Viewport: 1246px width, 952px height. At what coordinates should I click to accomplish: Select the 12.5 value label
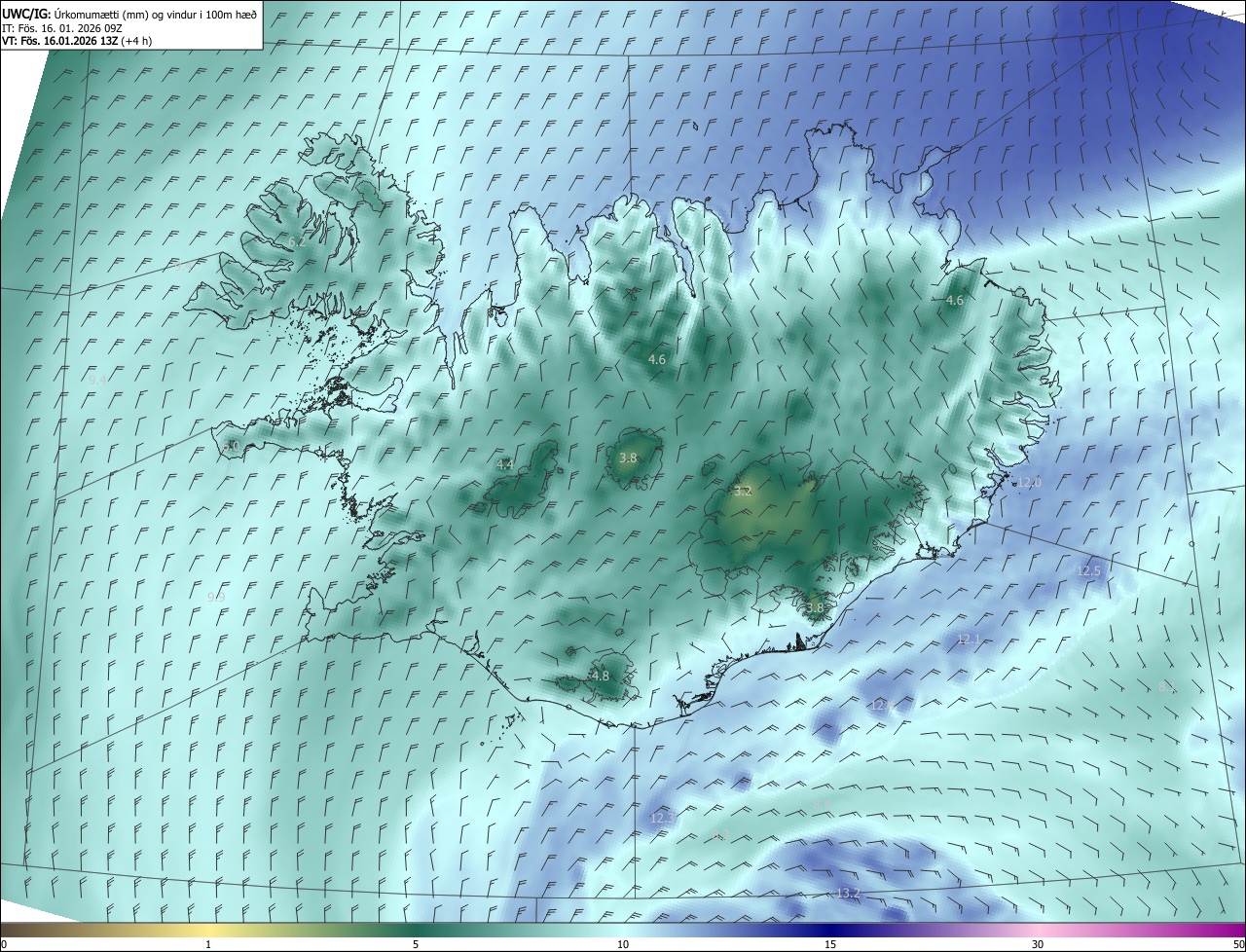[1088, 571]
